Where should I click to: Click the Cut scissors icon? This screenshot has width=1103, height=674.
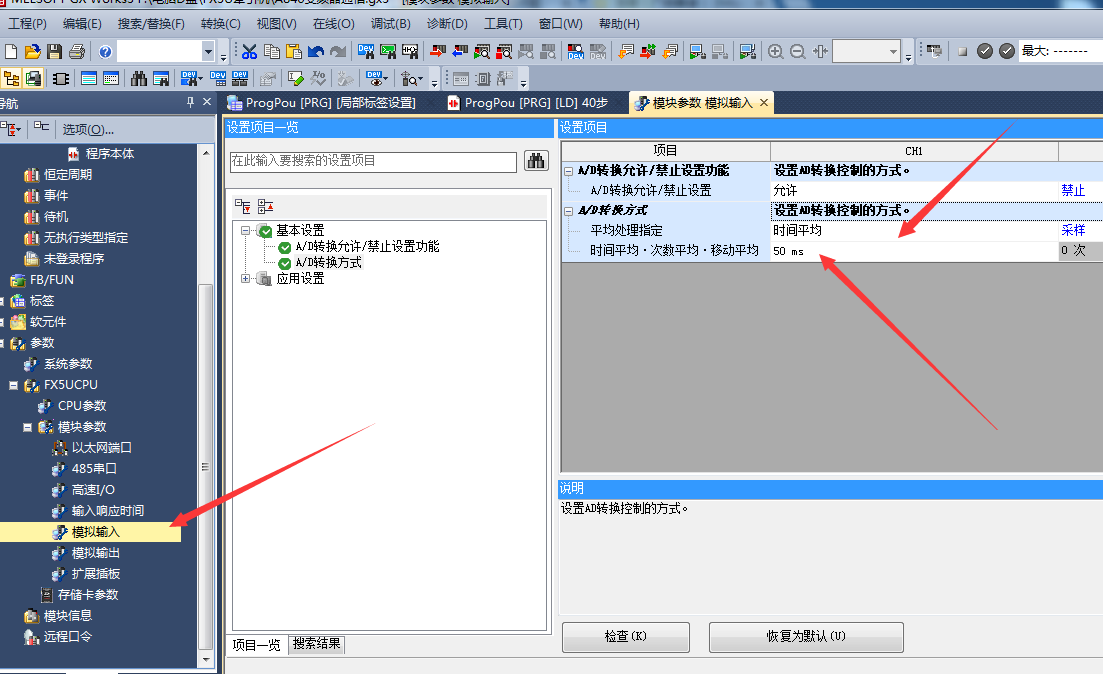250,51
